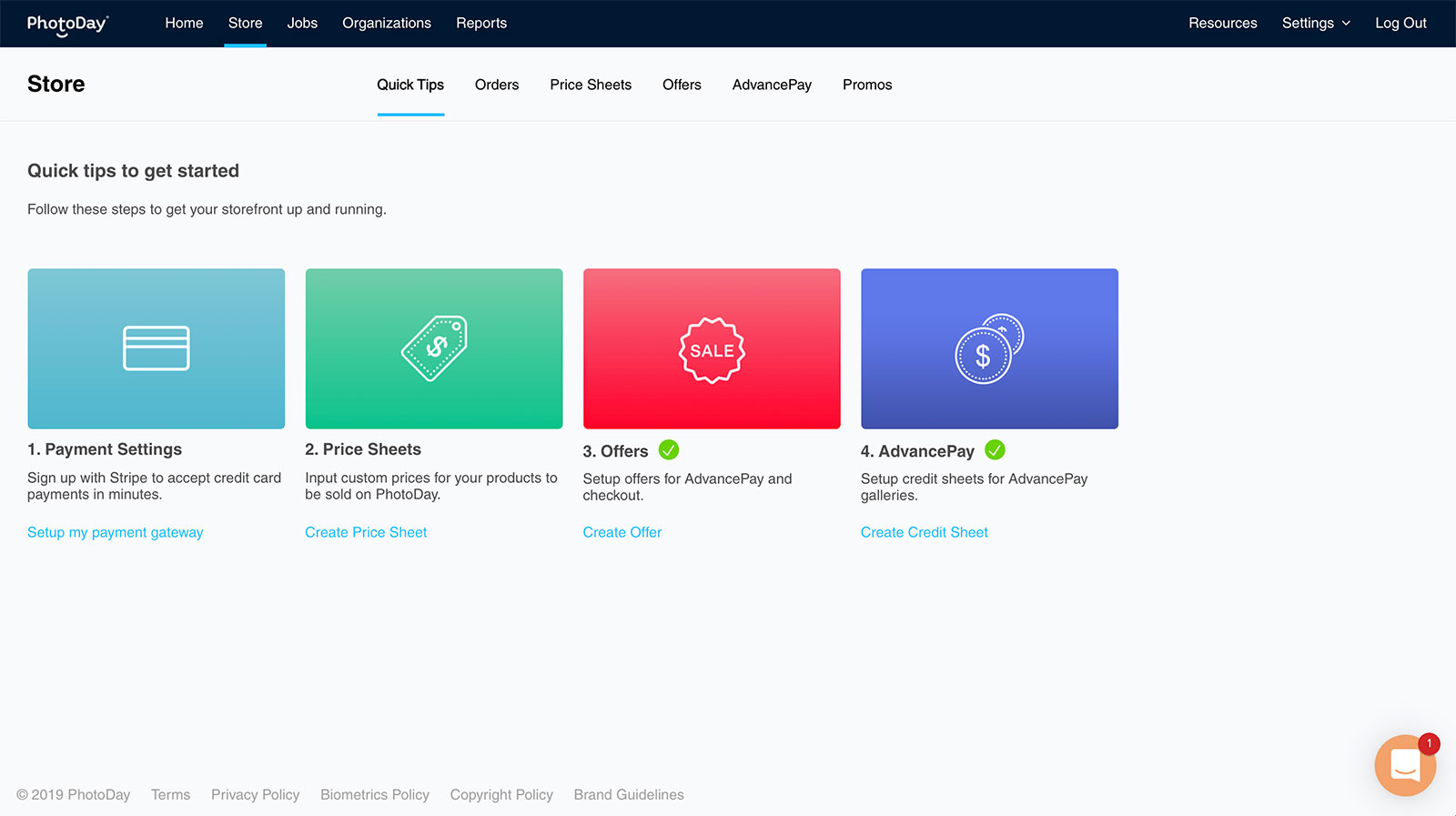Click the dollar coins icon in AdvancePay card
Viewport: 1456px width, 816px height.
pos(989,348)
